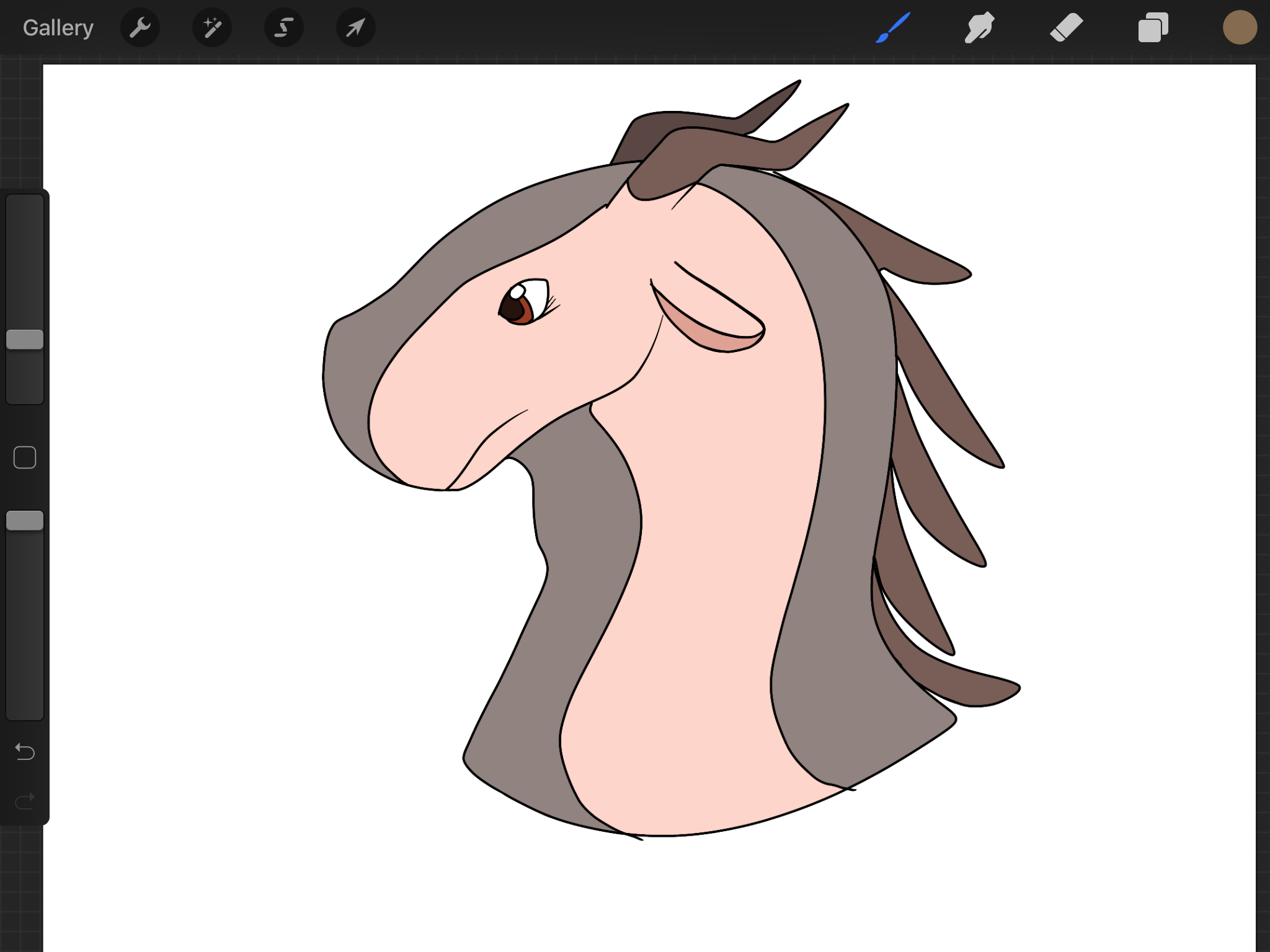1270x952 pixels.
Task: Select the Eraser tool
Action: (x=1066, y=28)
